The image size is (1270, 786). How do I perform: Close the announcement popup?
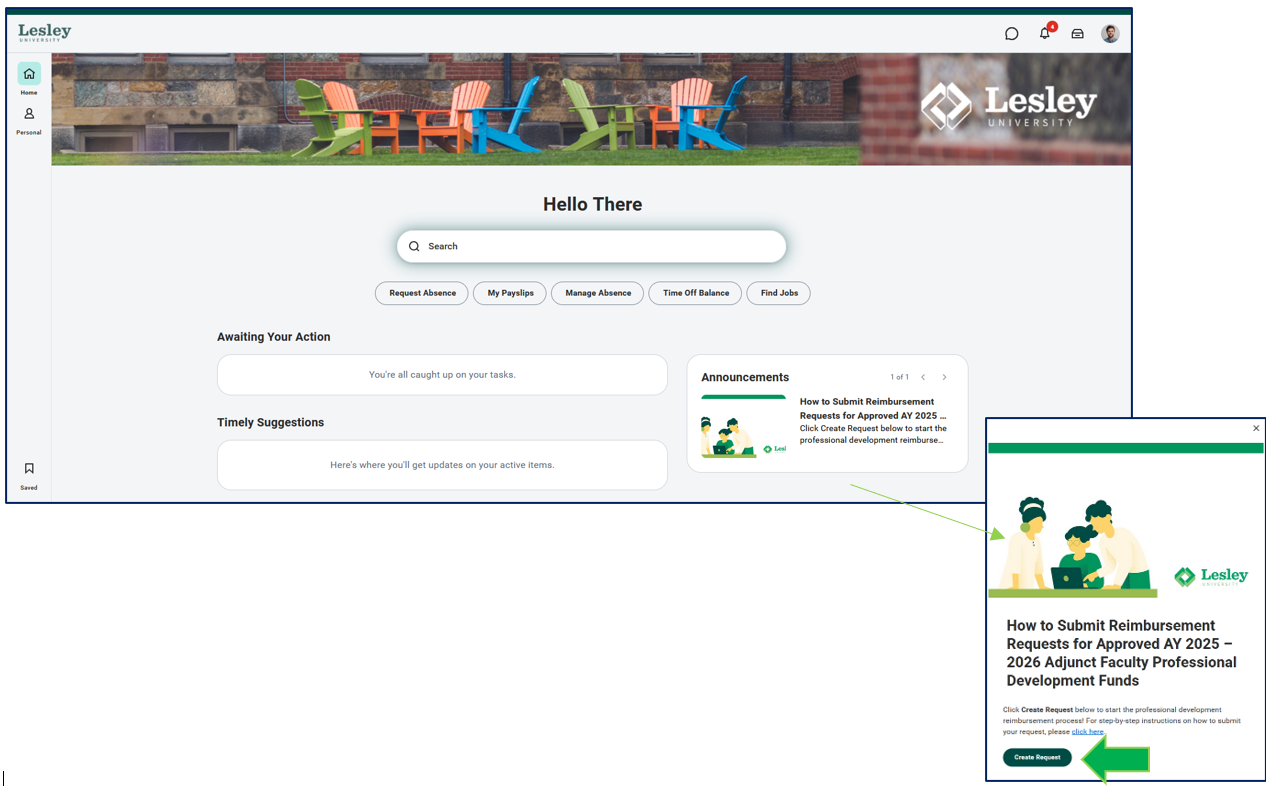(1256, 428)
